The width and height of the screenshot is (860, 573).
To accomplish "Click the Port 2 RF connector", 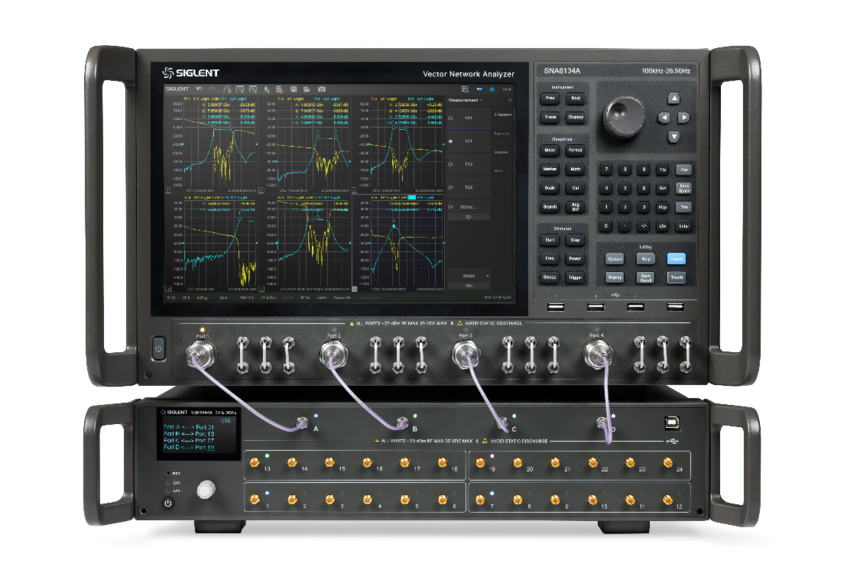I will pos(333,355).
